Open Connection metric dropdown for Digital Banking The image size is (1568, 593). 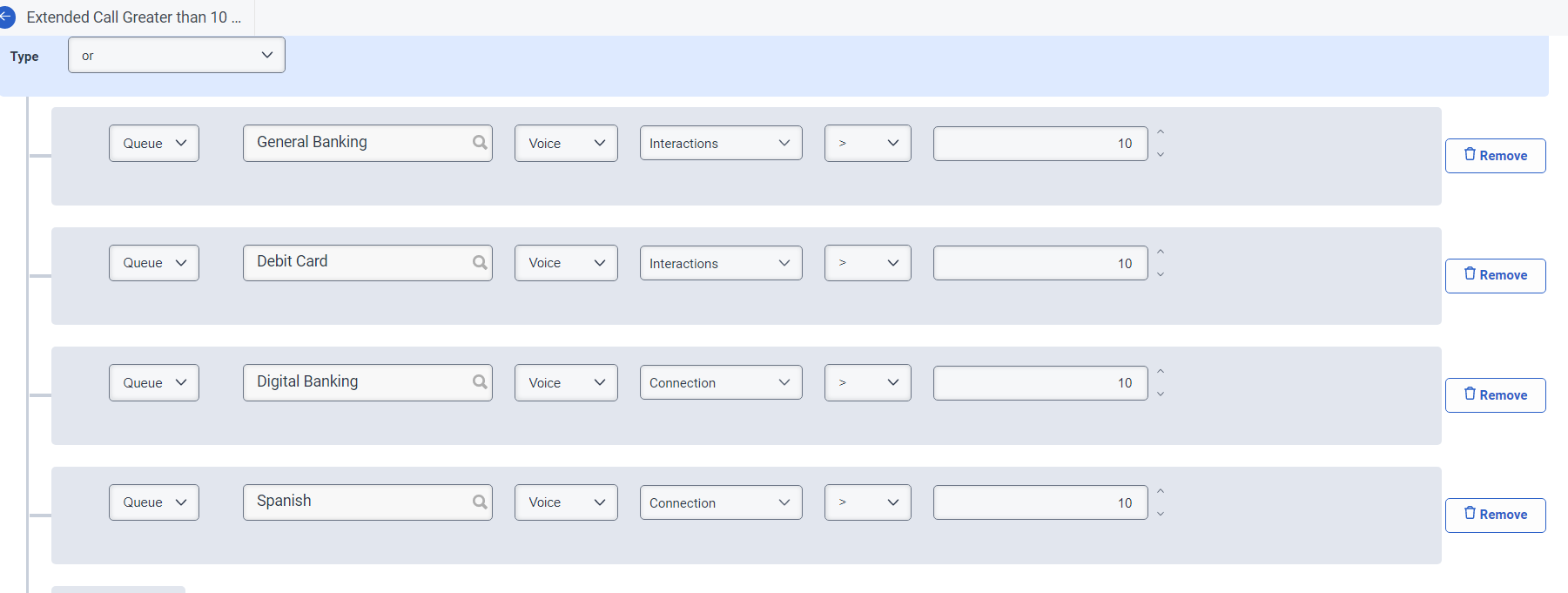(x=720, y=382)
